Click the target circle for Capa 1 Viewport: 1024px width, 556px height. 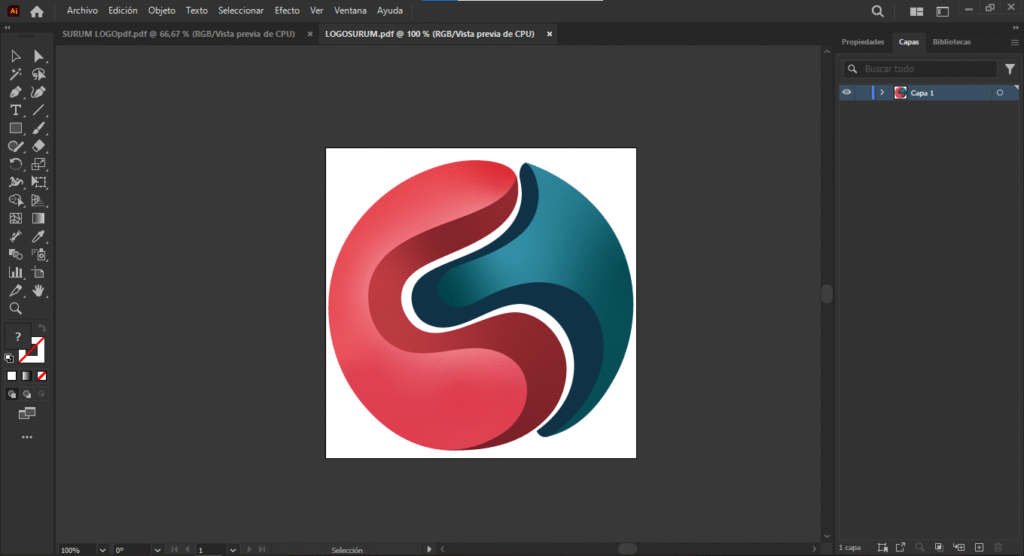tap(999, 92)
